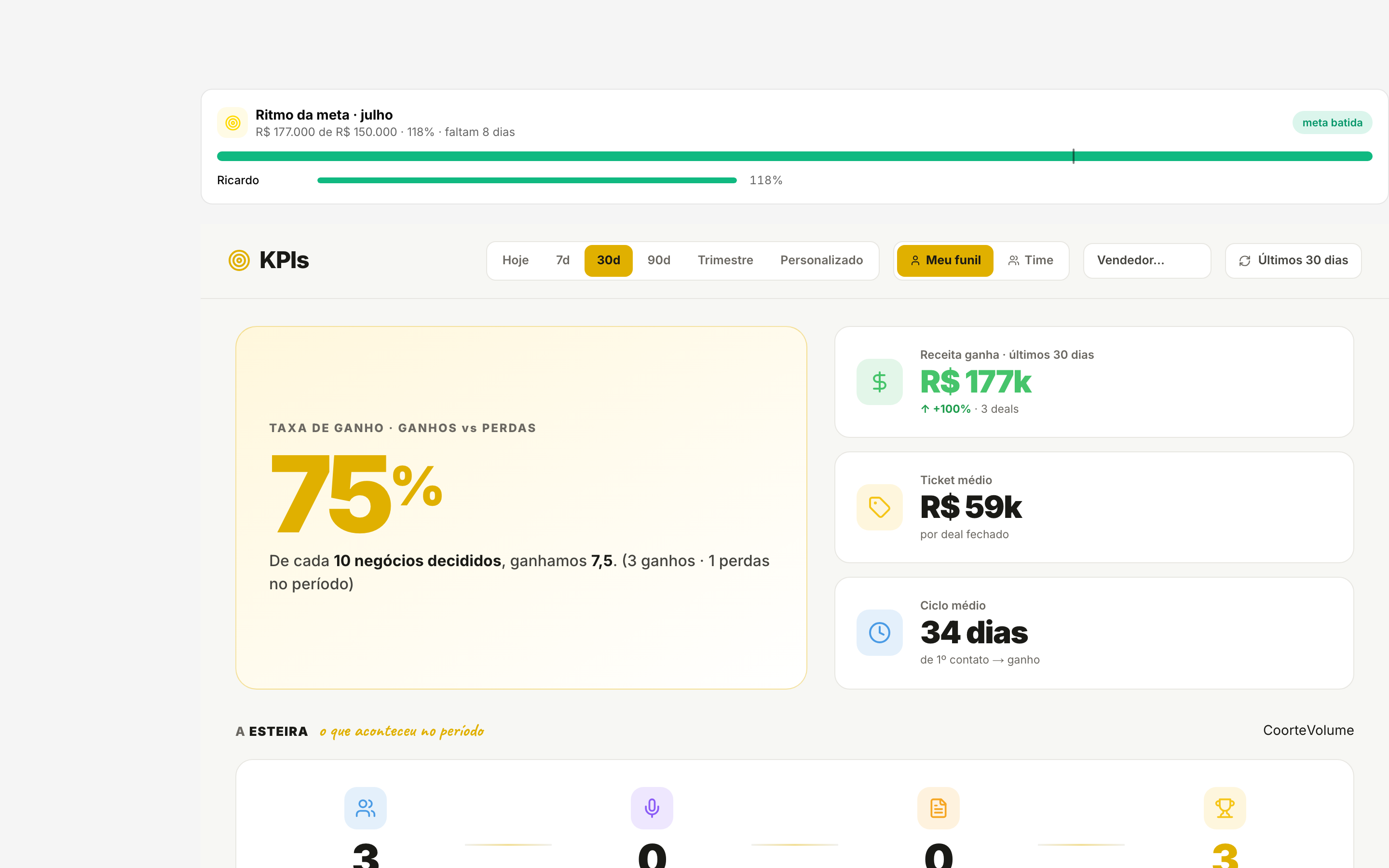The width and height of the screenshot is (1389, 868).
Task: Click the Ciclo médio label
Action: [953, 606]
